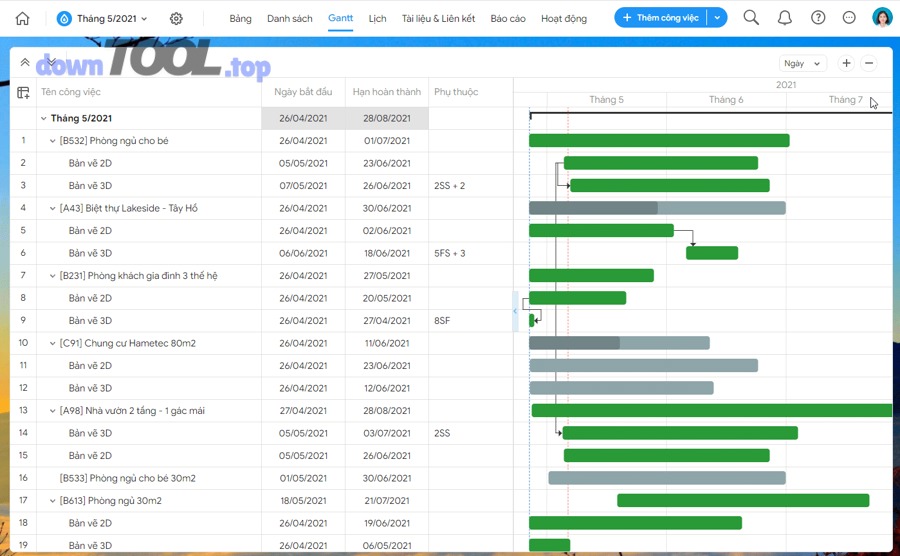Open the user profile avatar
This screenshot has width=900, height=556.
882,18
